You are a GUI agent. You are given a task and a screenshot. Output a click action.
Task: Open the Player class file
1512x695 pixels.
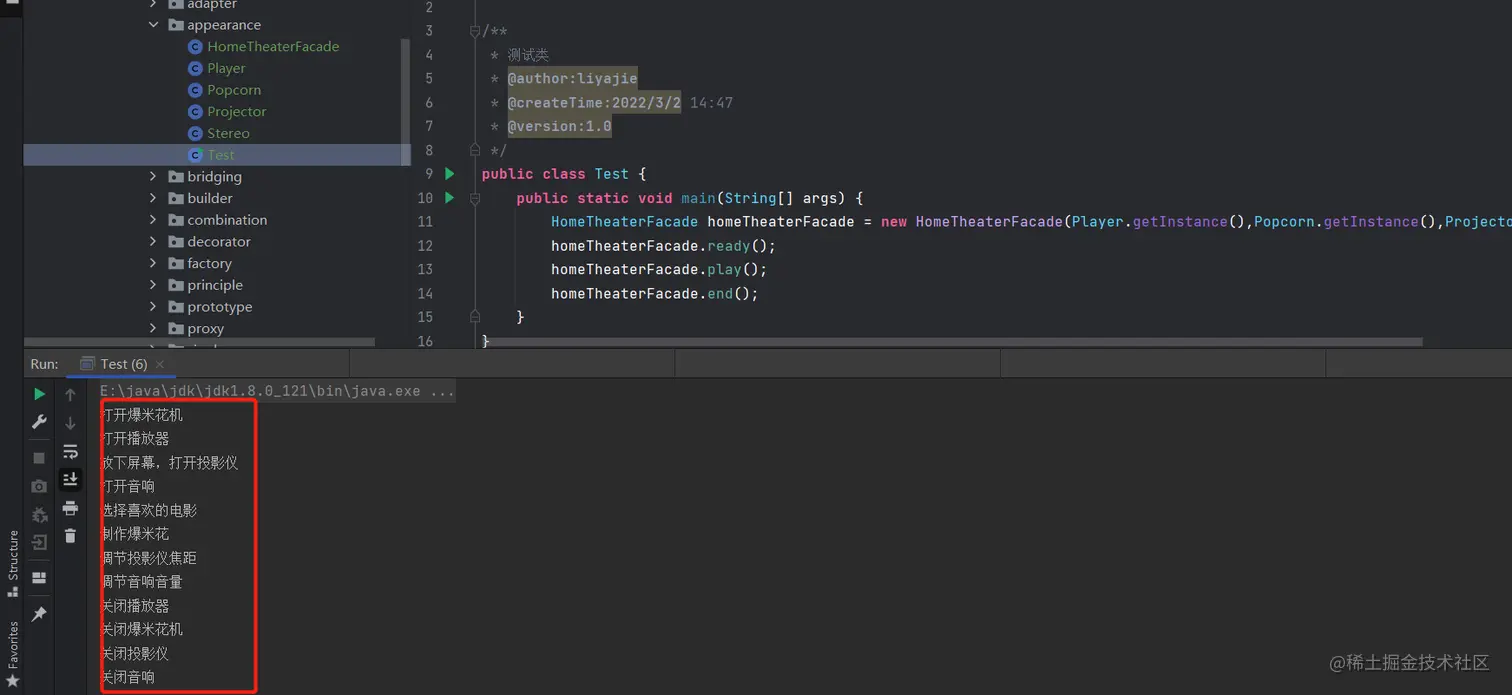click(217, 68)
